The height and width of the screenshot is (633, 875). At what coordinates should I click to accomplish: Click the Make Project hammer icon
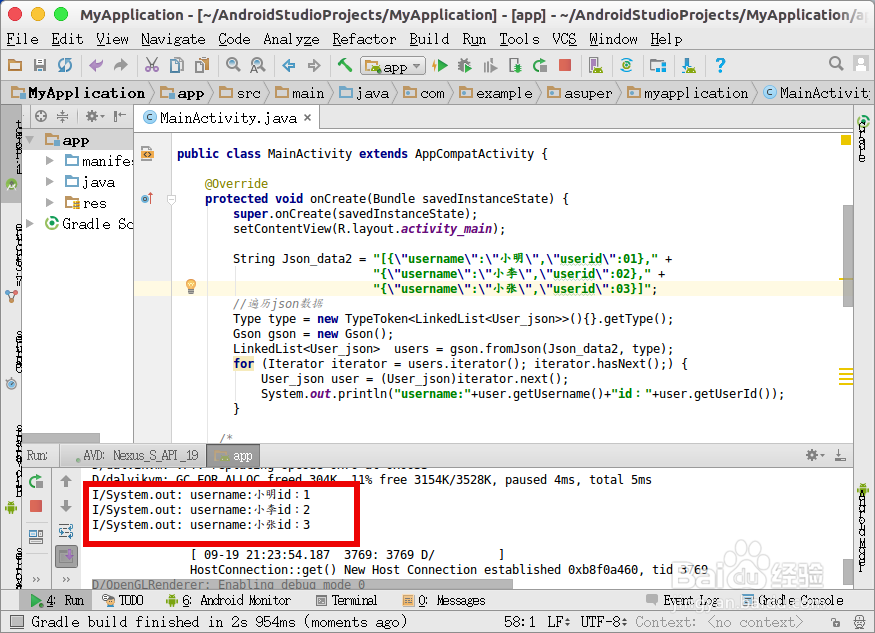coord(345,65)
